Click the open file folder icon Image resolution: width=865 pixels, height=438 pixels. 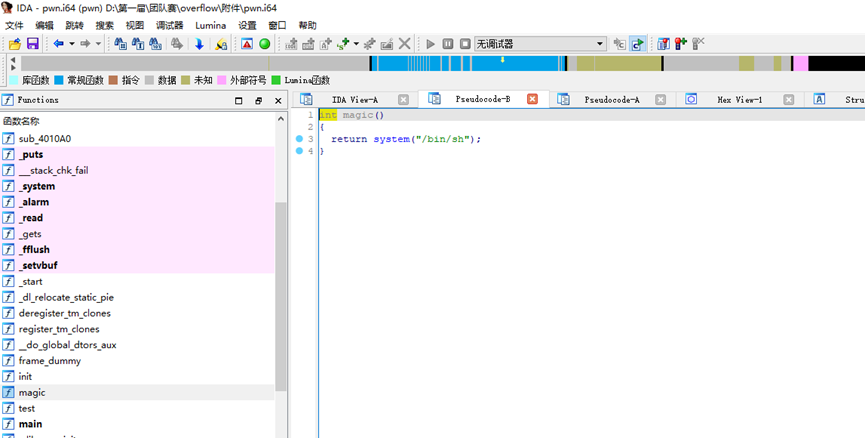pyautogui.click(x=14, y=44)
